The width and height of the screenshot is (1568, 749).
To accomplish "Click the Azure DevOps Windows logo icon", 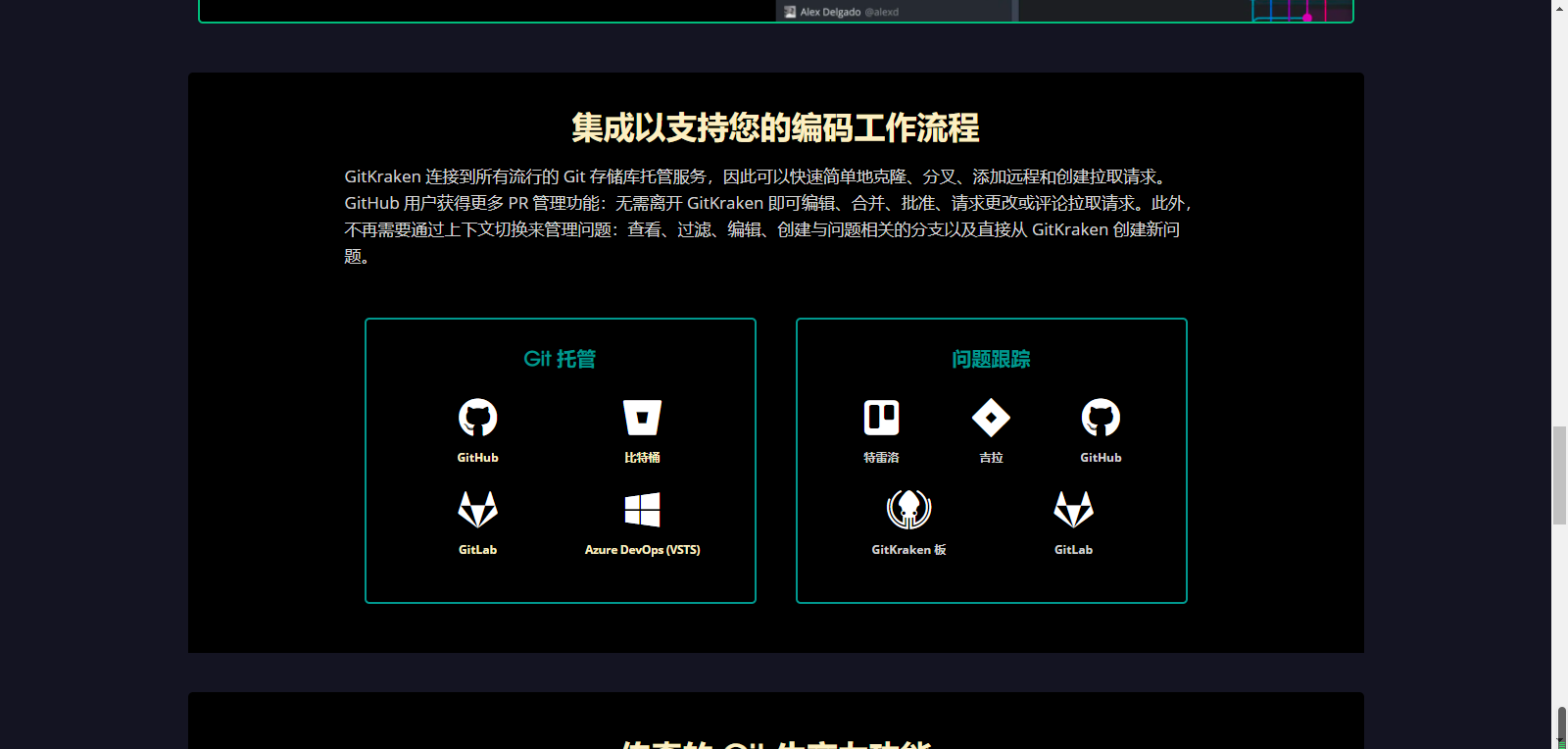I will coord(643,510).
